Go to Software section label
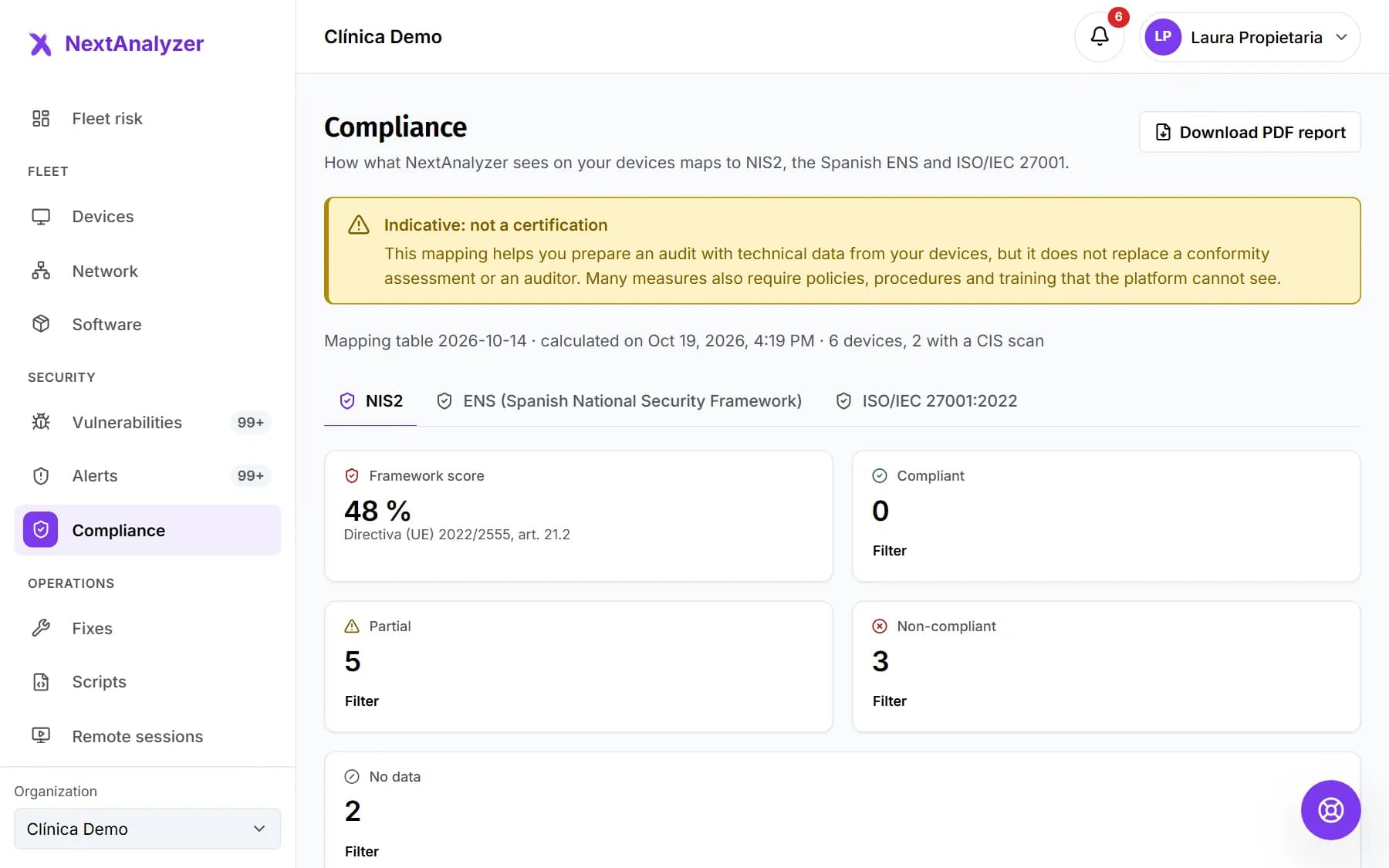Viewport: 1389px width, 868px height. [106, 324]
